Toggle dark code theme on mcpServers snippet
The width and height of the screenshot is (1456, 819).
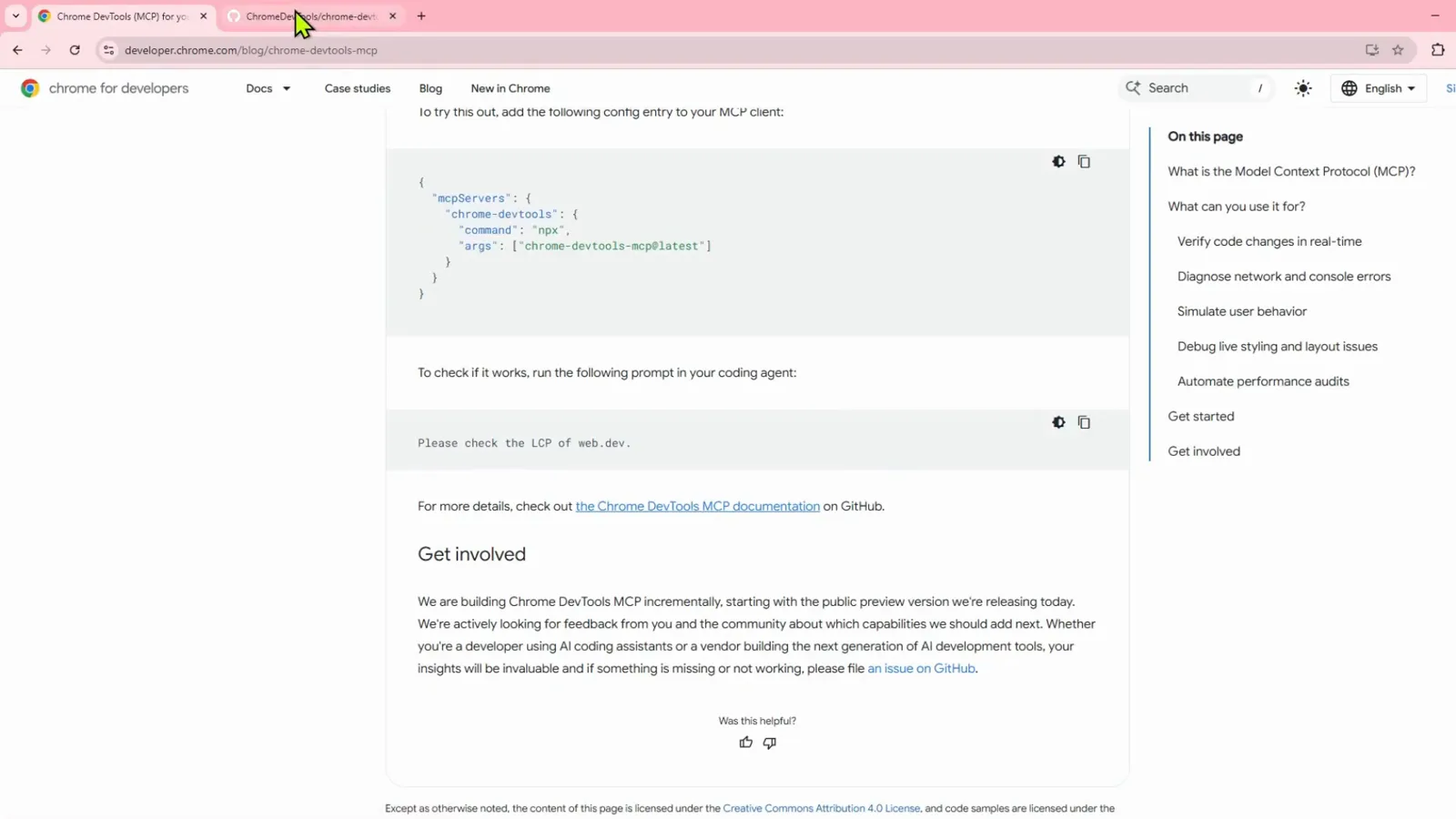coord(1058,161)
